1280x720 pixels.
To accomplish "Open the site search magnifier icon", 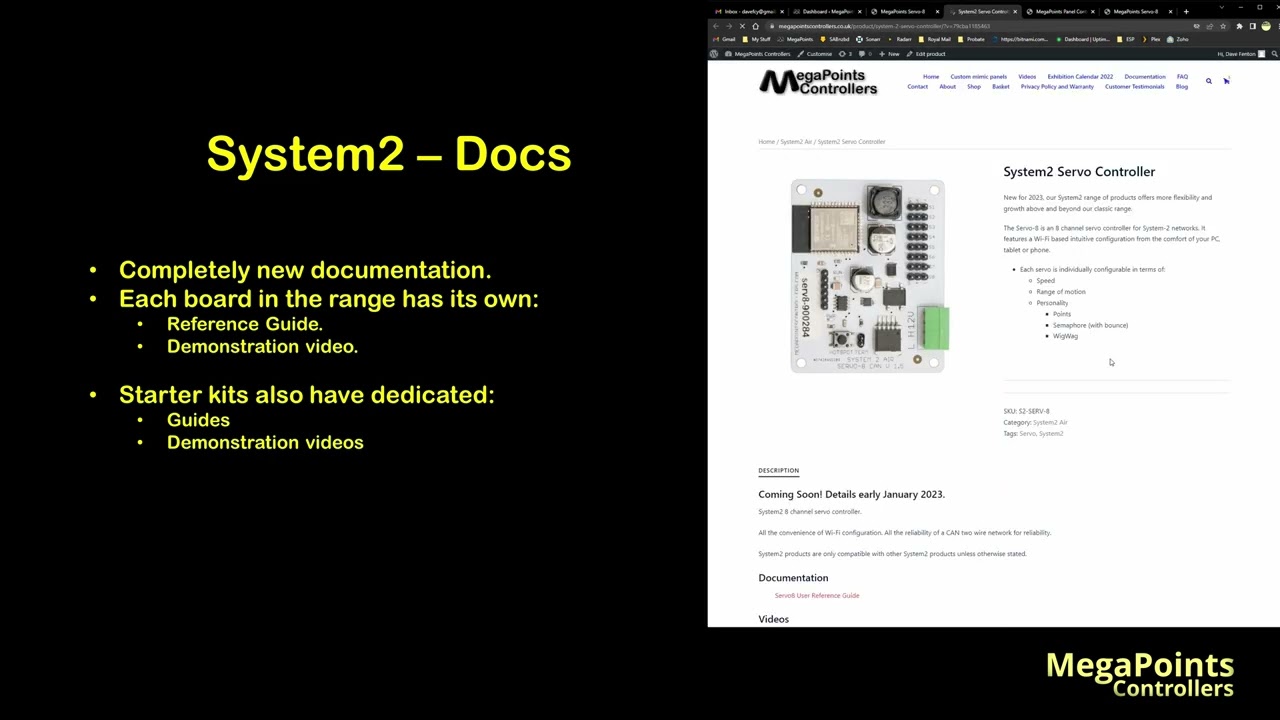I will (x=1208, y=81).
